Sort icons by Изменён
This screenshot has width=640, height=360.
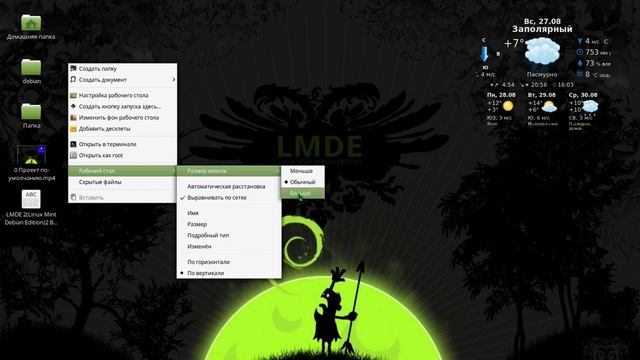coord(229,247)
